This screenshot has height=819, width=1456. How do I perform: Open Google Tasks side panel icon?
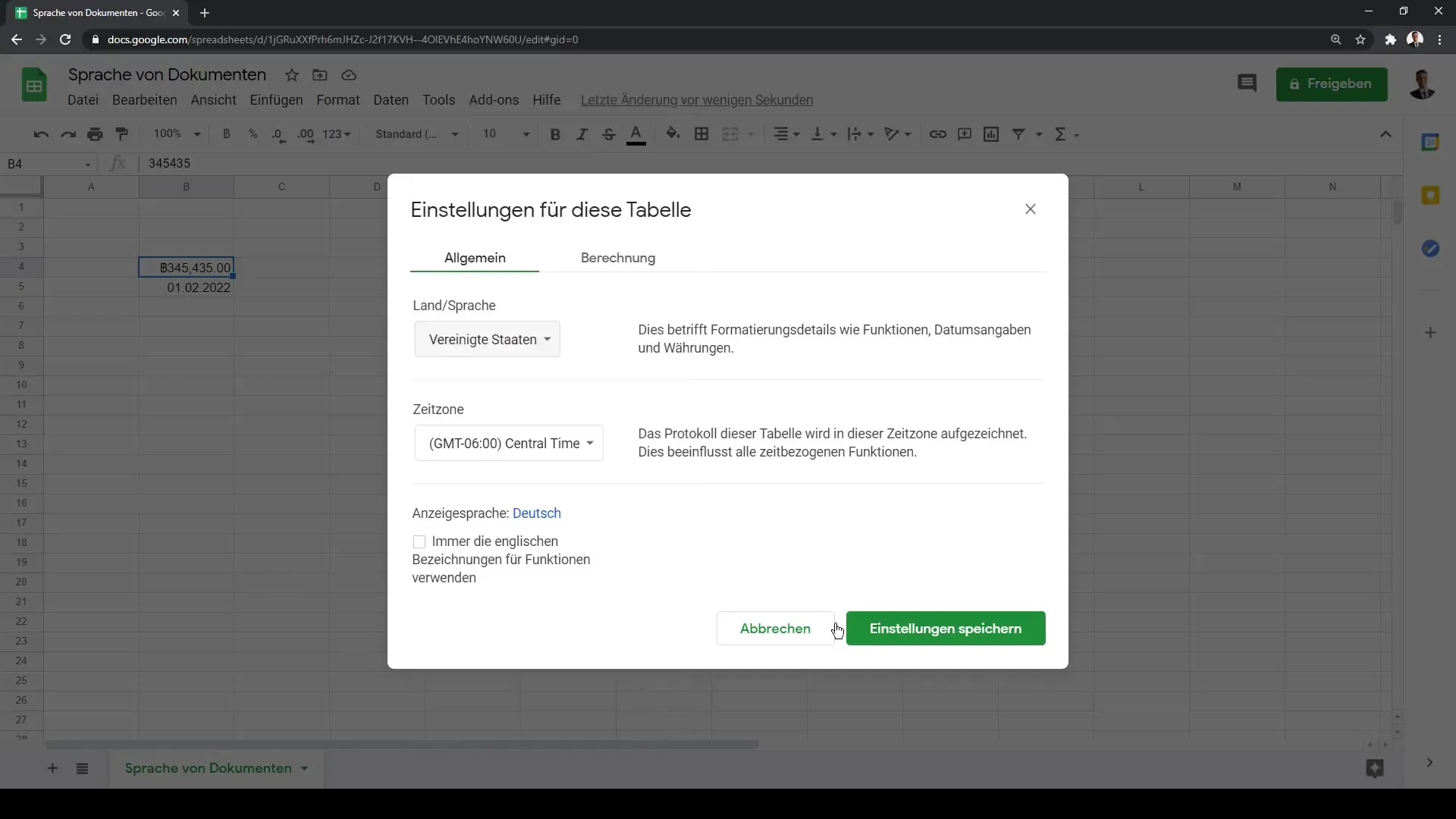coord(1430,249)
